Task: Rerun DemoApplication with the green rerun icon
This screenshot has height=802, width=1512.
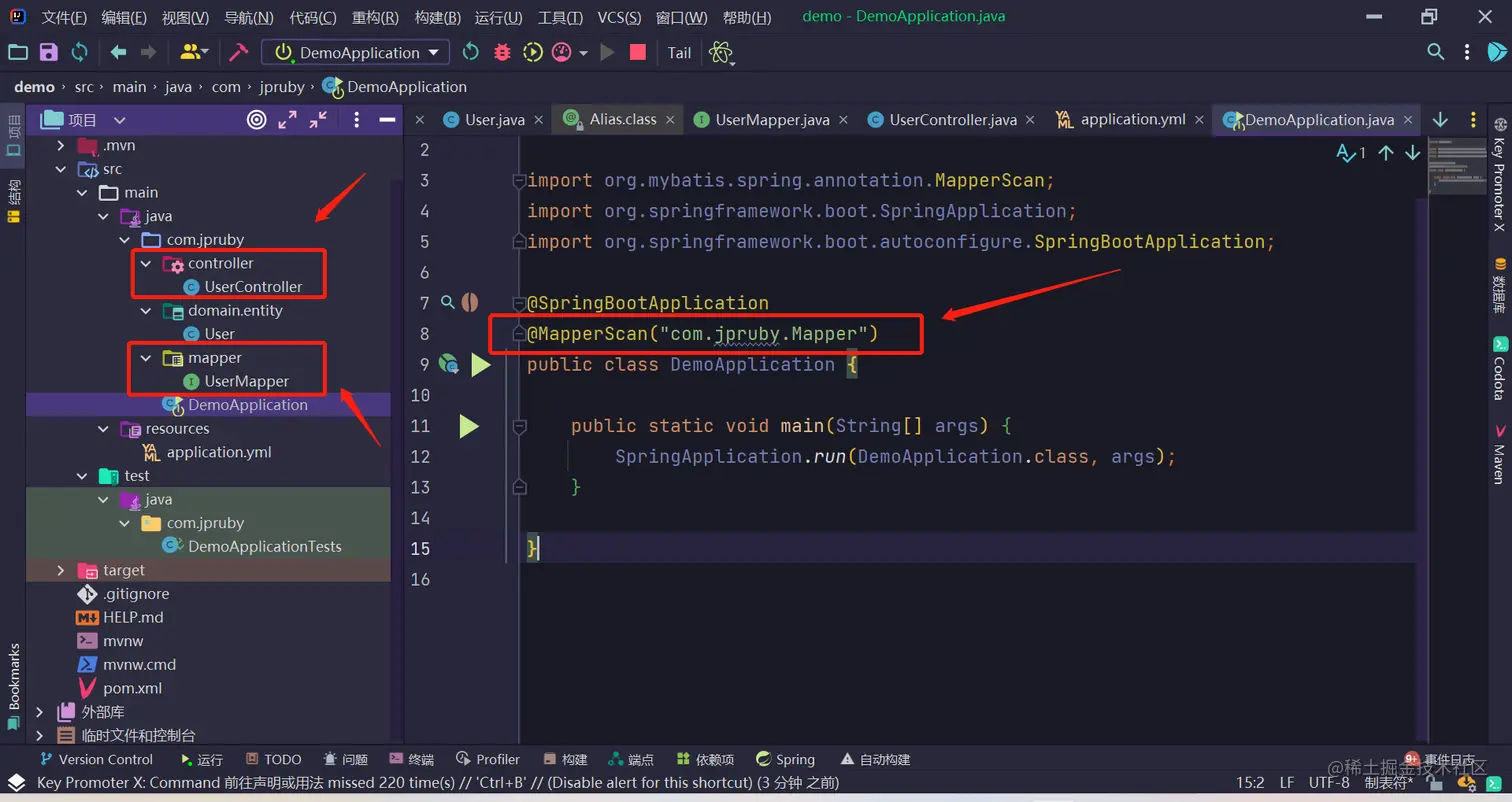Action: 471,52
